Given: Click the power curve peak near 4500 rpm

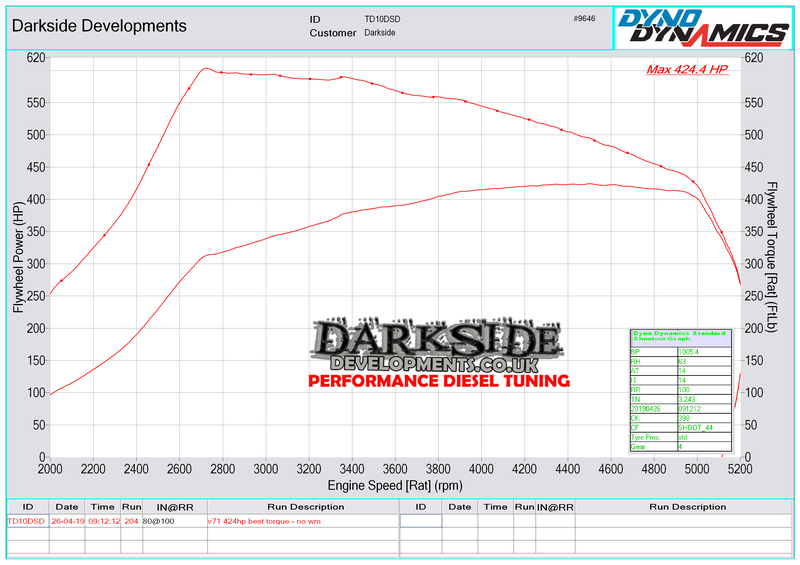Looking at the screenshot, I should 589,184.
